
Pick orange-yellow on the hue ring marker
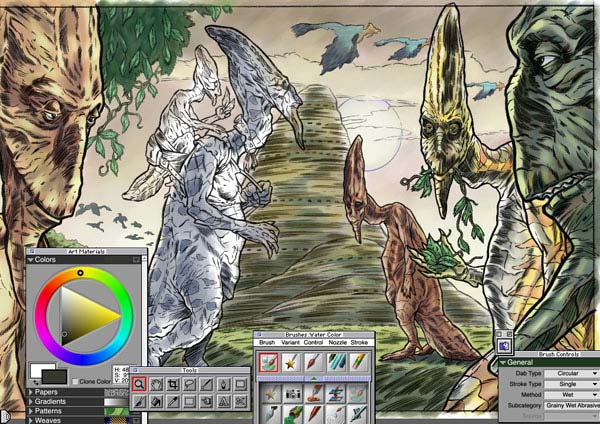point(80,273)
